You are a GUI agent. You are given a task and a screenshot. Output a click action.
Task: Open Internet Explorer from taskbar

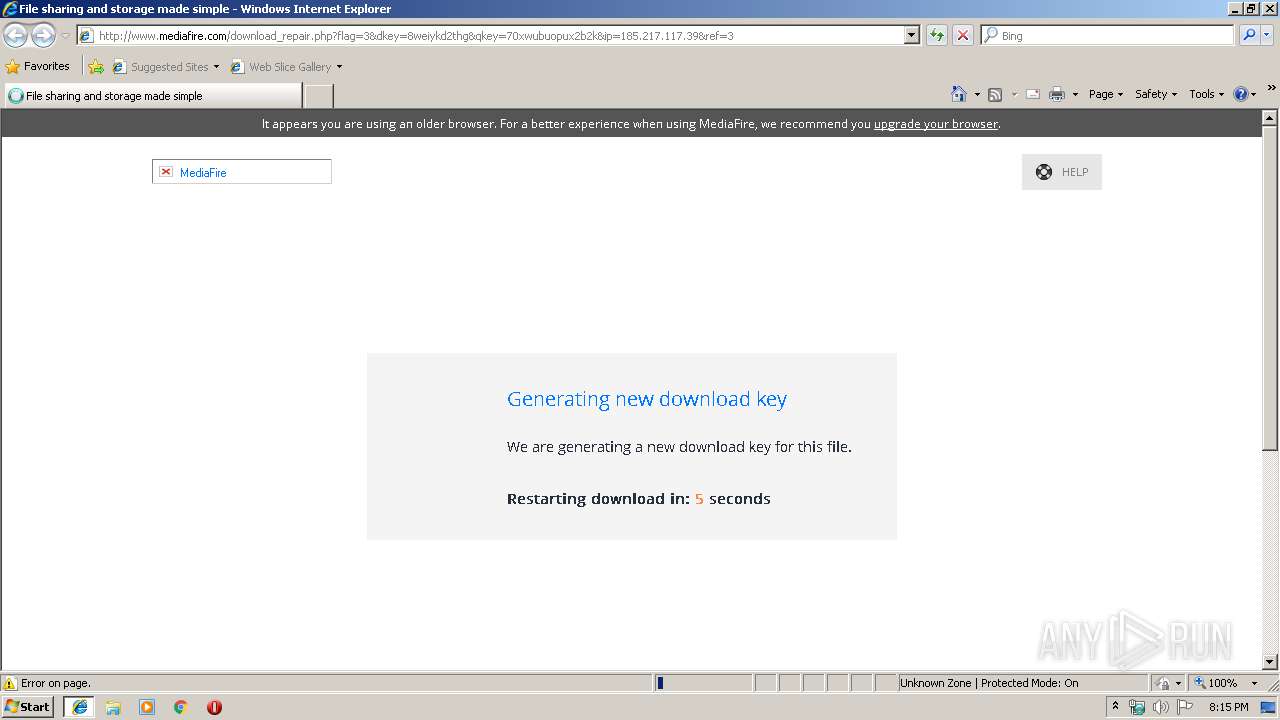[x=80, y=707]
